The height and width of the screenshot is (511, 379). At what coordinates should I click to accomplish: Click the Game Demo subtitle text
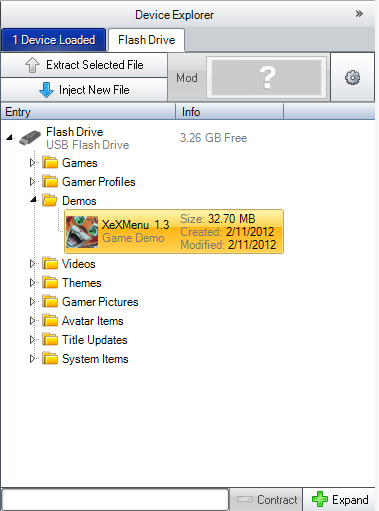point(133,238)
